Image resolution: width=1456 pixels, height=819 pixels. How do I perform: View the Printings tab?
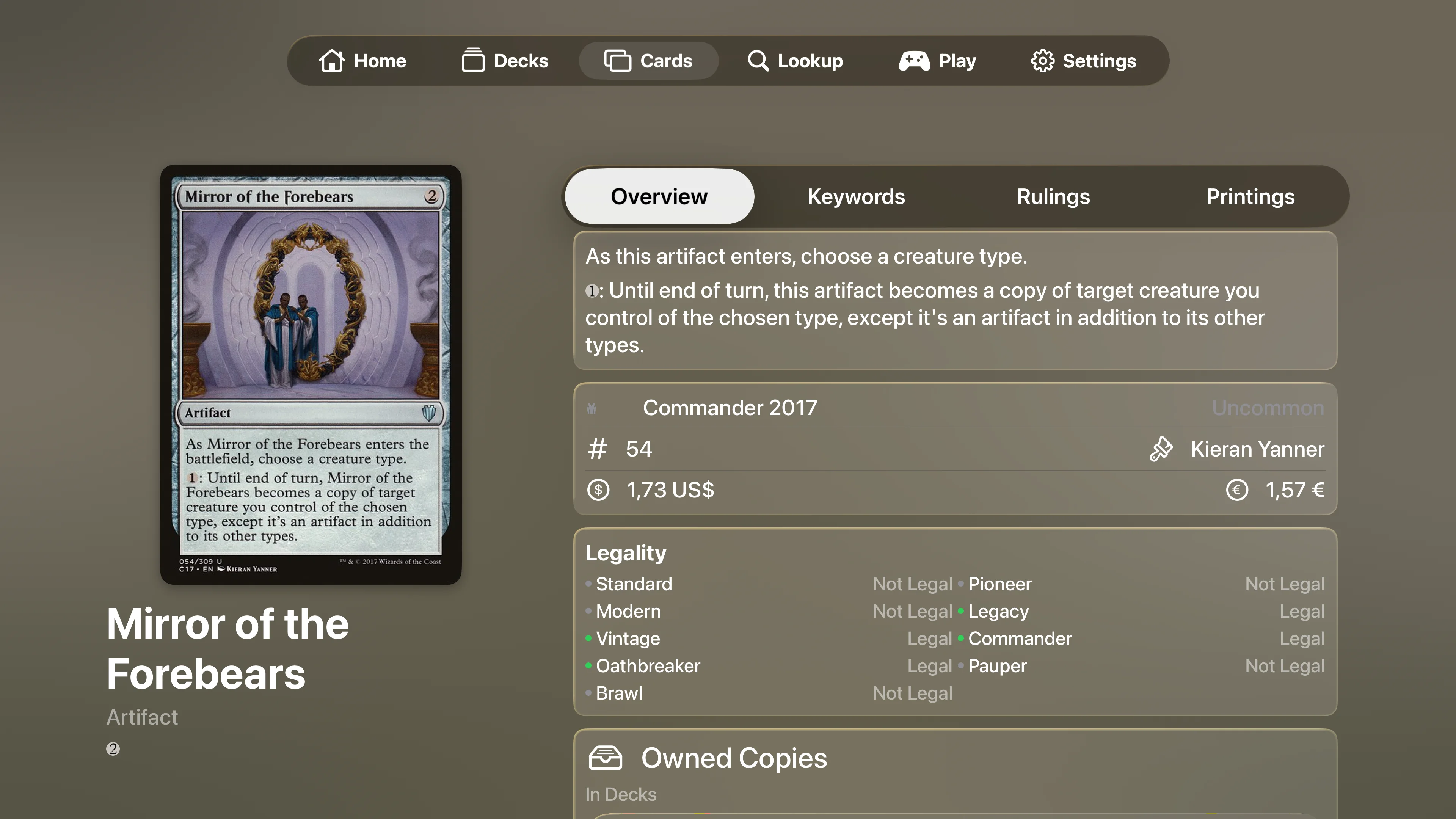[1250, 196]
